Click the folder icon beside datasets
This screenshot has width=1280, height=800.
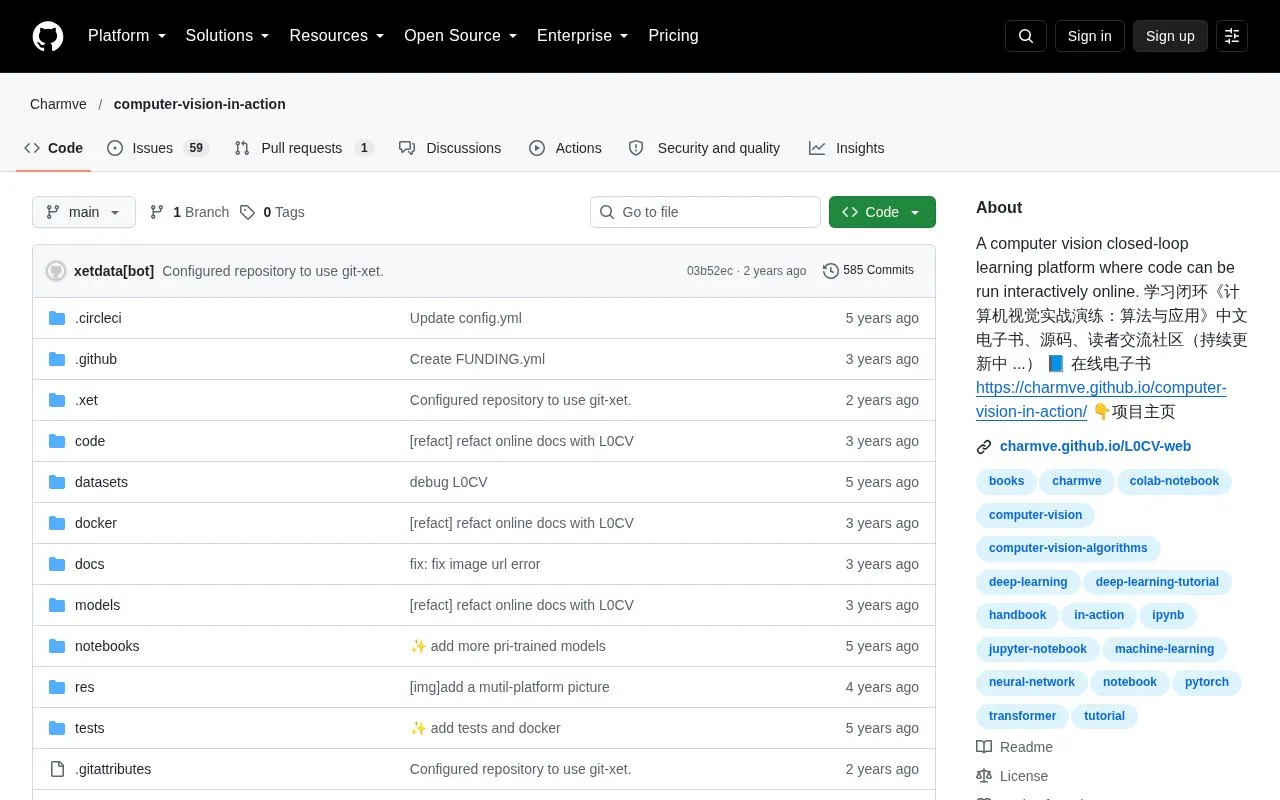tap(57, 482)
